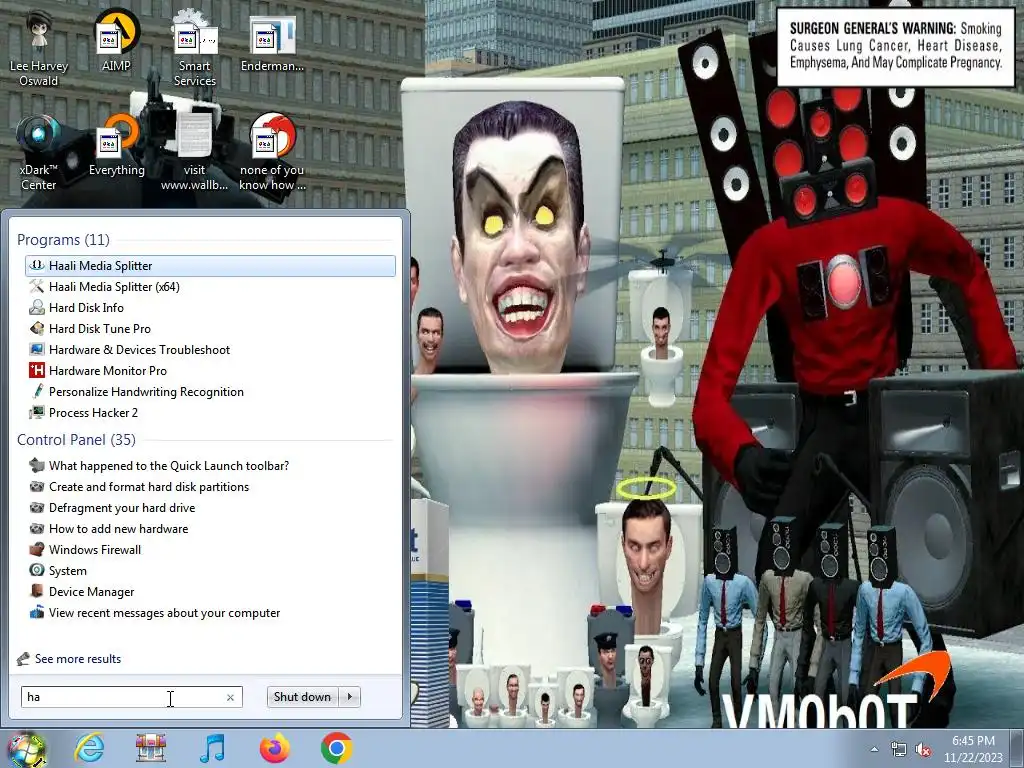Click the Programs (11) group header
Image resolution: width=1024 pixels, height=768 pixels.
point(63,240)
